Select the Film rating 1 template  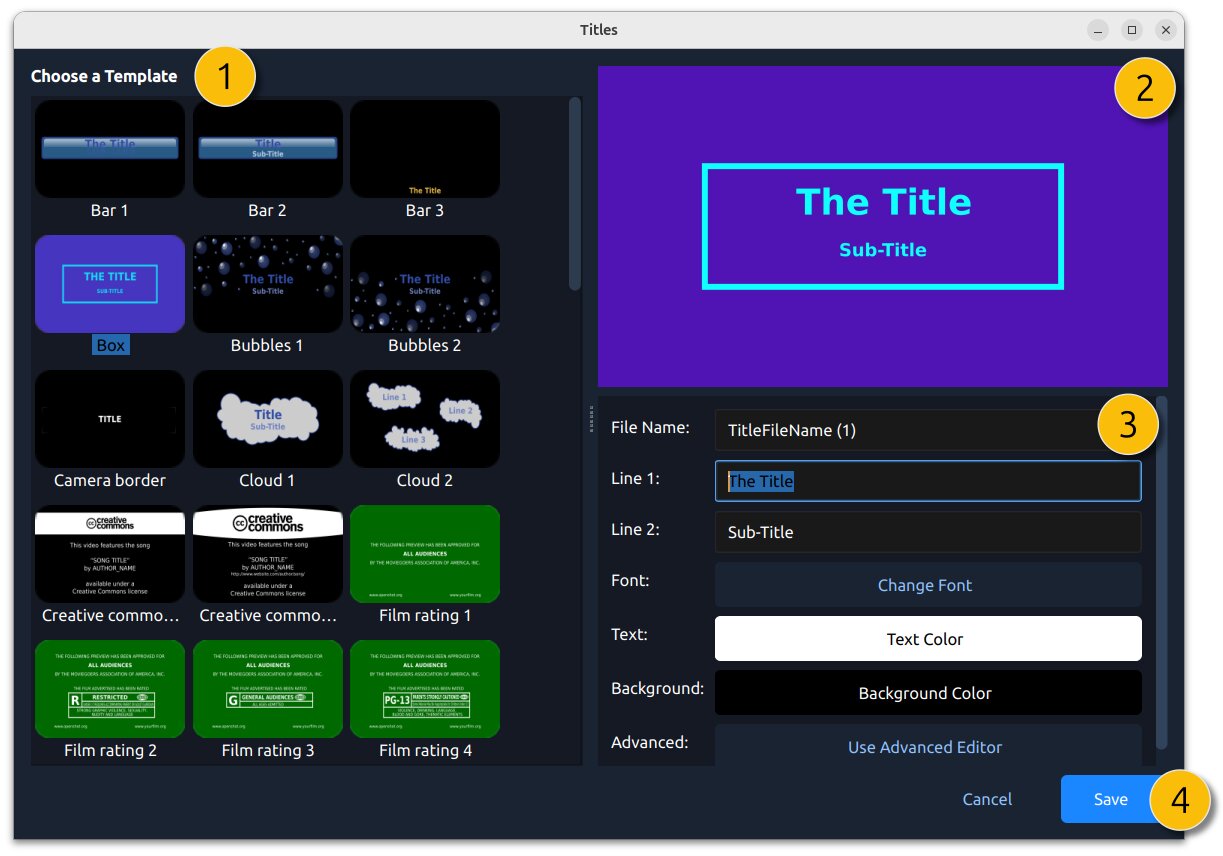[x=424, y=553]
